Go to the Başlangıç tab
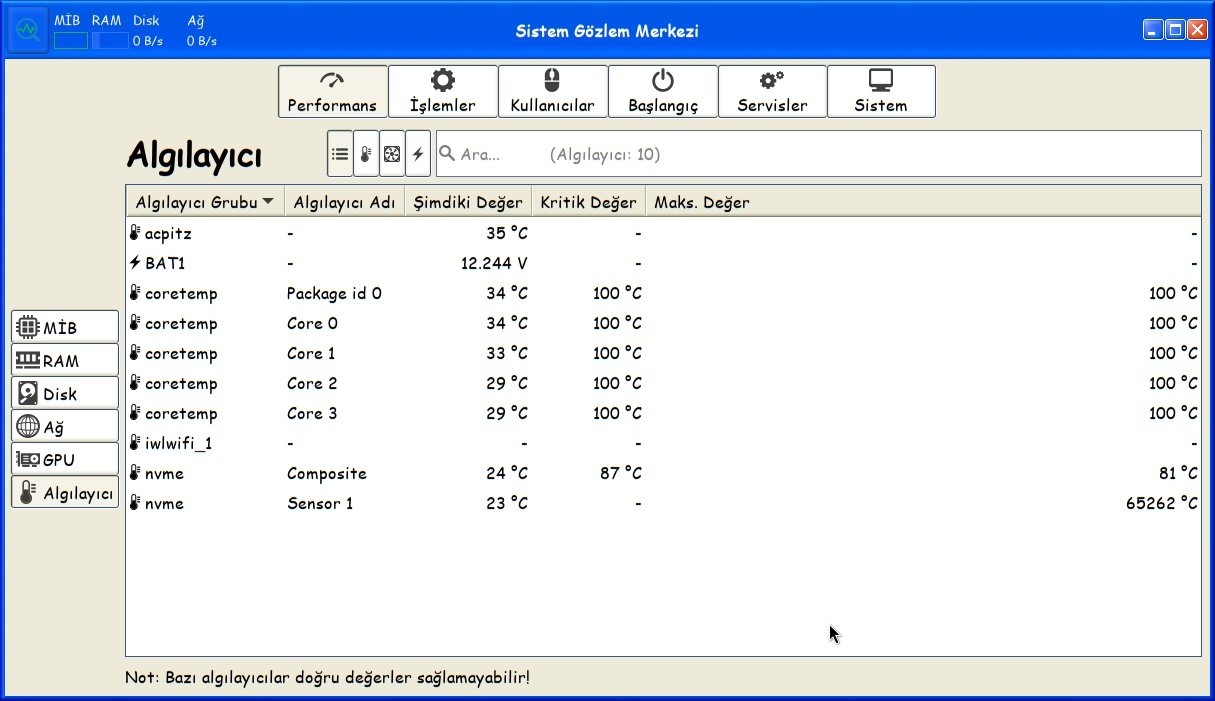This screenshot has height=701, width=1215. pyautogui.click(x=663, y=92)
